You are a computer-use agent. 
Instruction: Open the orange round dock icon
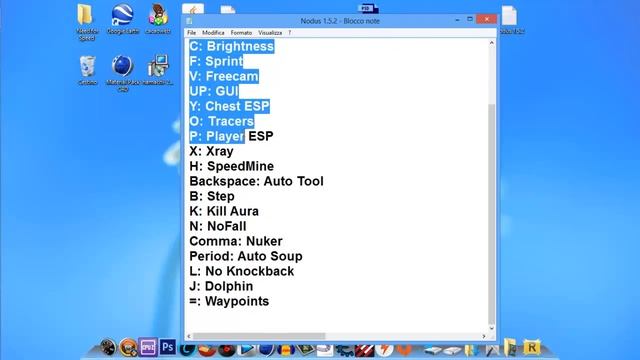[128, 347]
